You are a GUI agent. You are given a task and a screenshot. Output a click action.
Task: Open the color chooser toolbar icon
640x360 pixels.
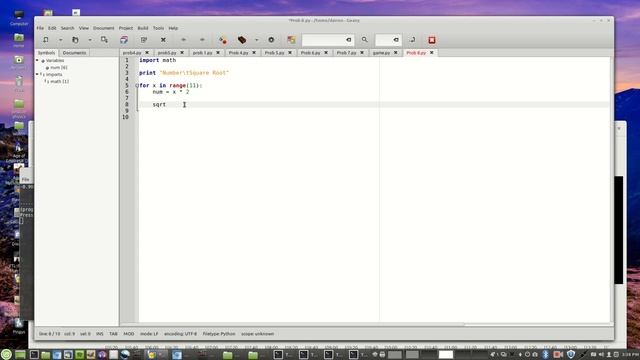[x=291, y=40]
